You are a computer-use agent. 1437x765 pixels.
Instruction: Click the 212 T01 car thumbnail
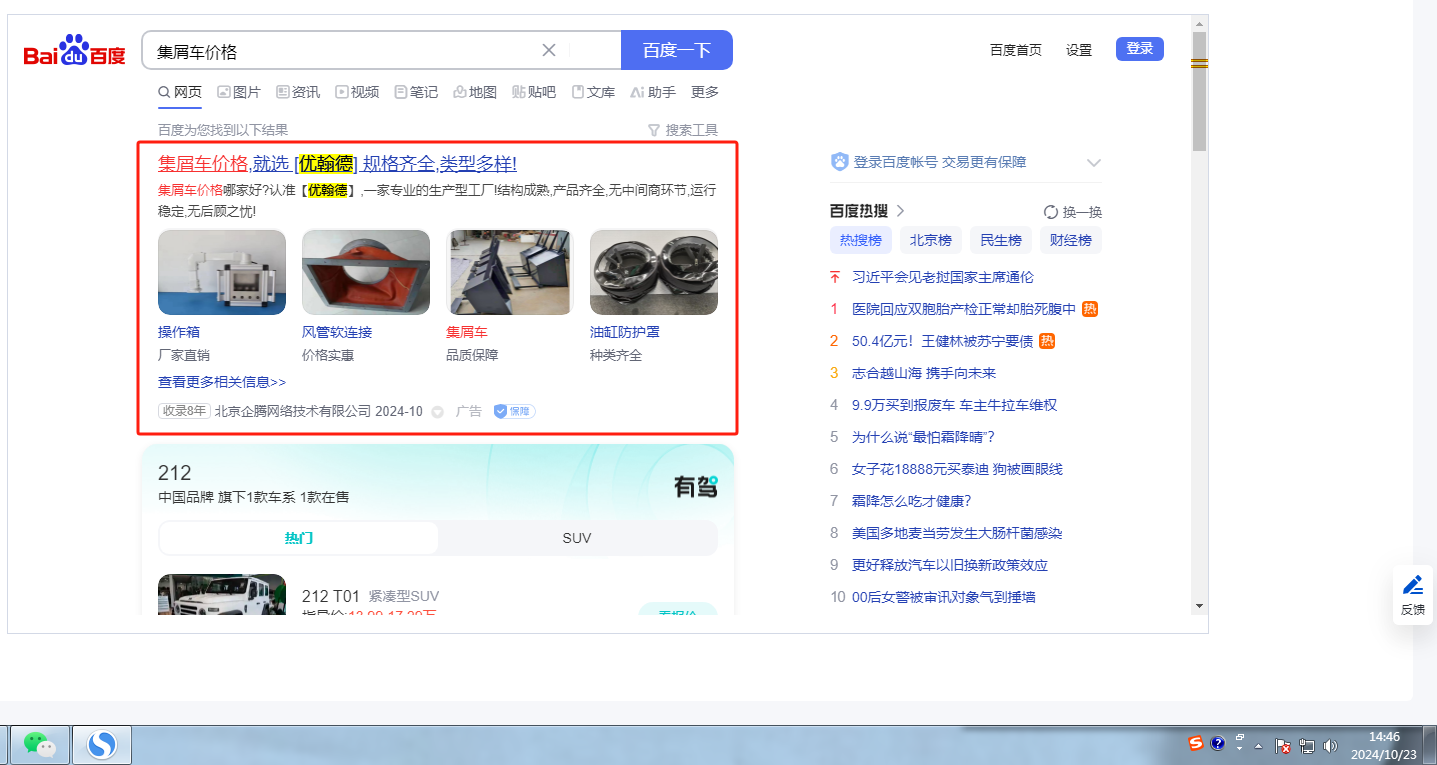click(x=222, y=594)
